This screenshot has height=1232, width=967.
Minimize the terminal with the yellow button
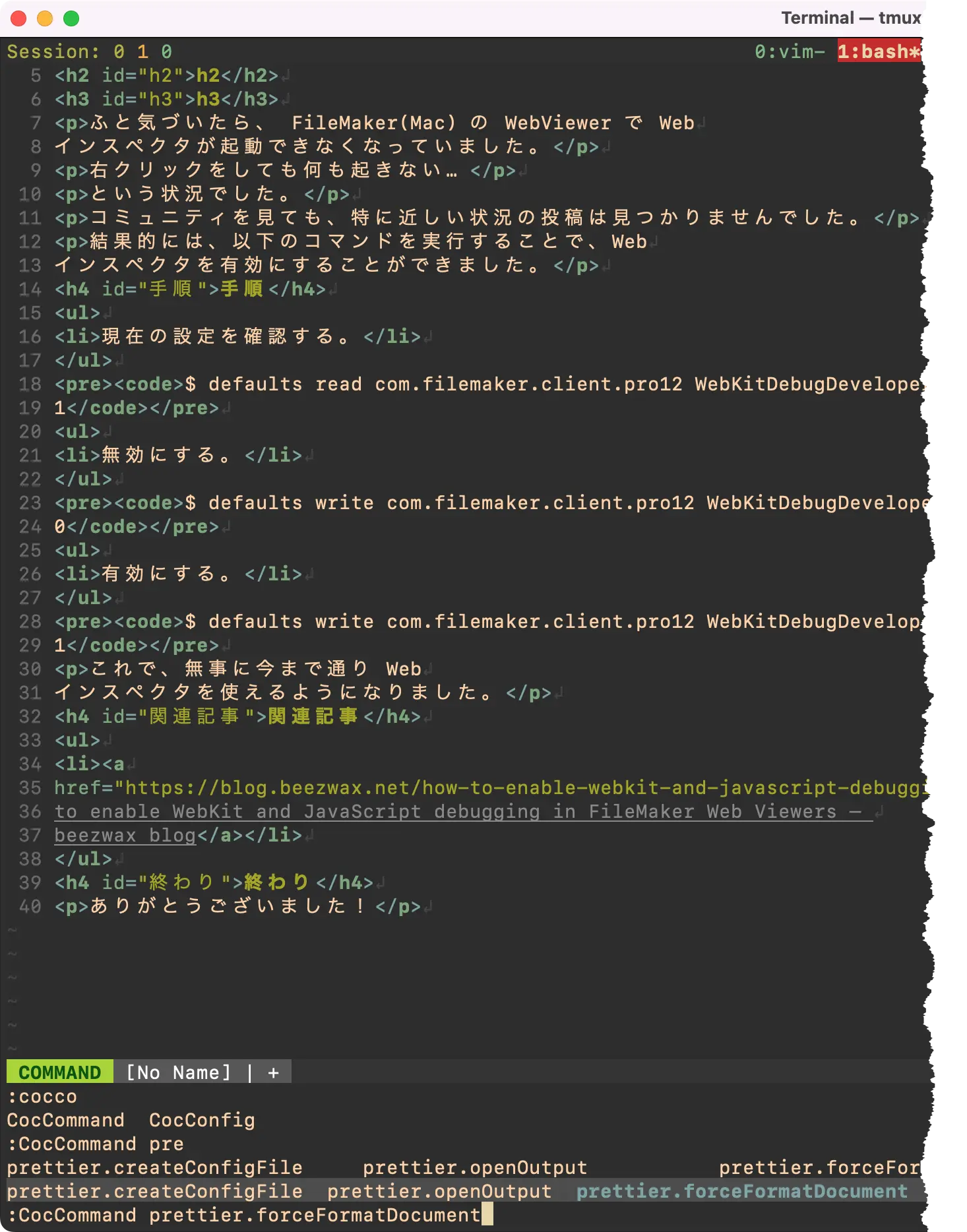click(45, 18)
